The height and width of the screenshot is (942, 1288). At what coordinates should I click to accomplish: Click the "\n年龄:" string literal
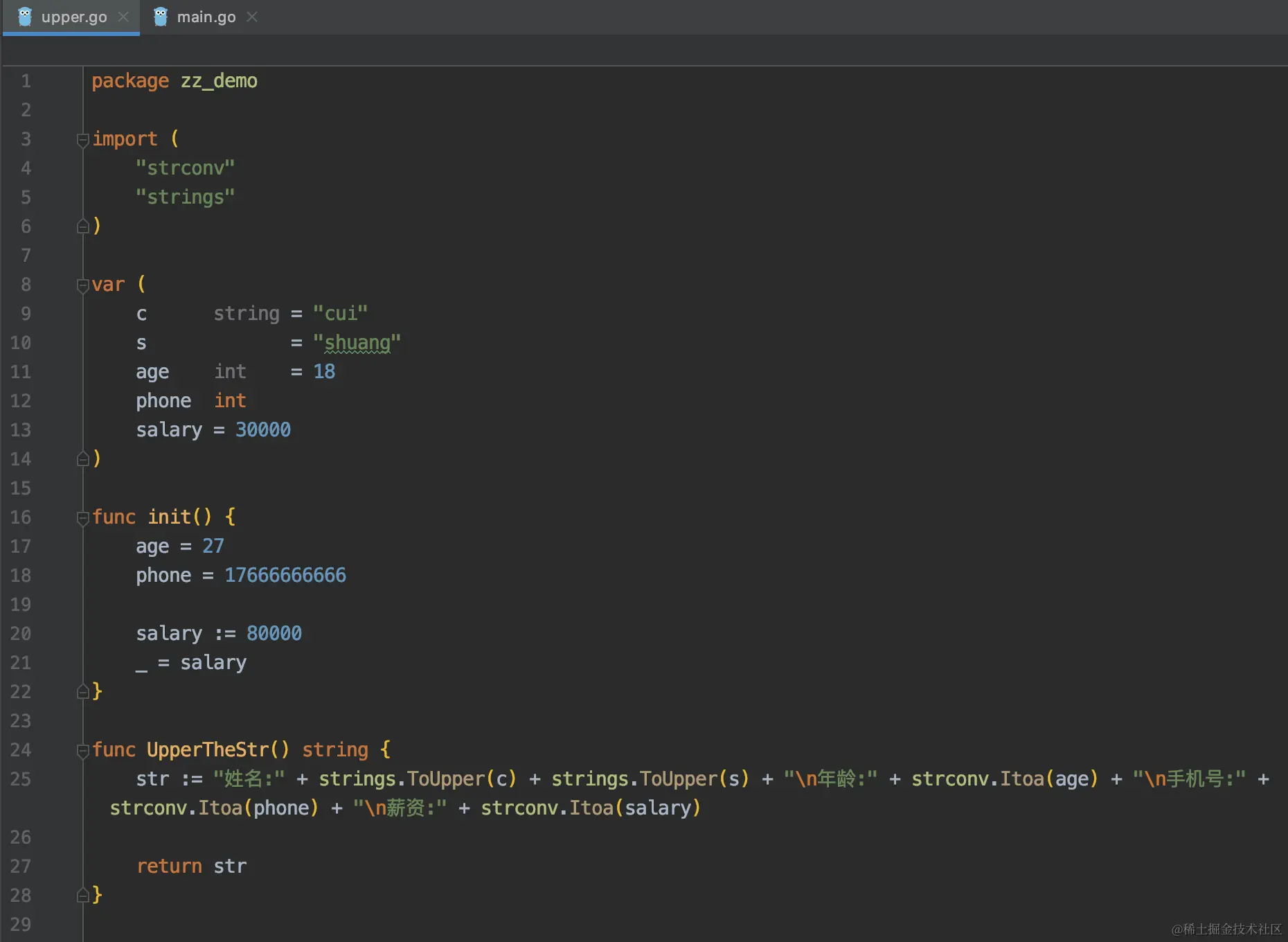(x=831, y=779)
